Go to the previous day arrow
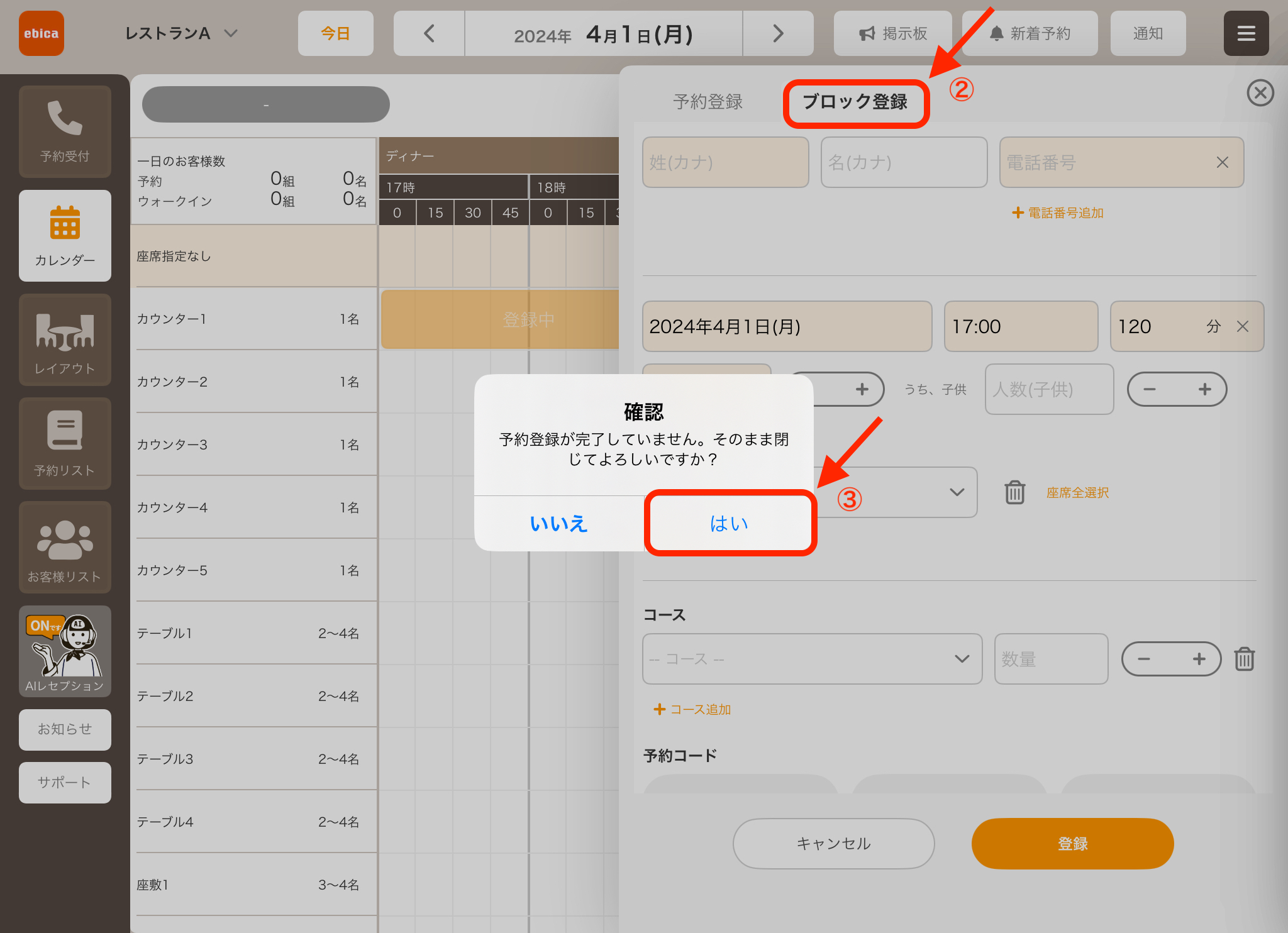 429,33
